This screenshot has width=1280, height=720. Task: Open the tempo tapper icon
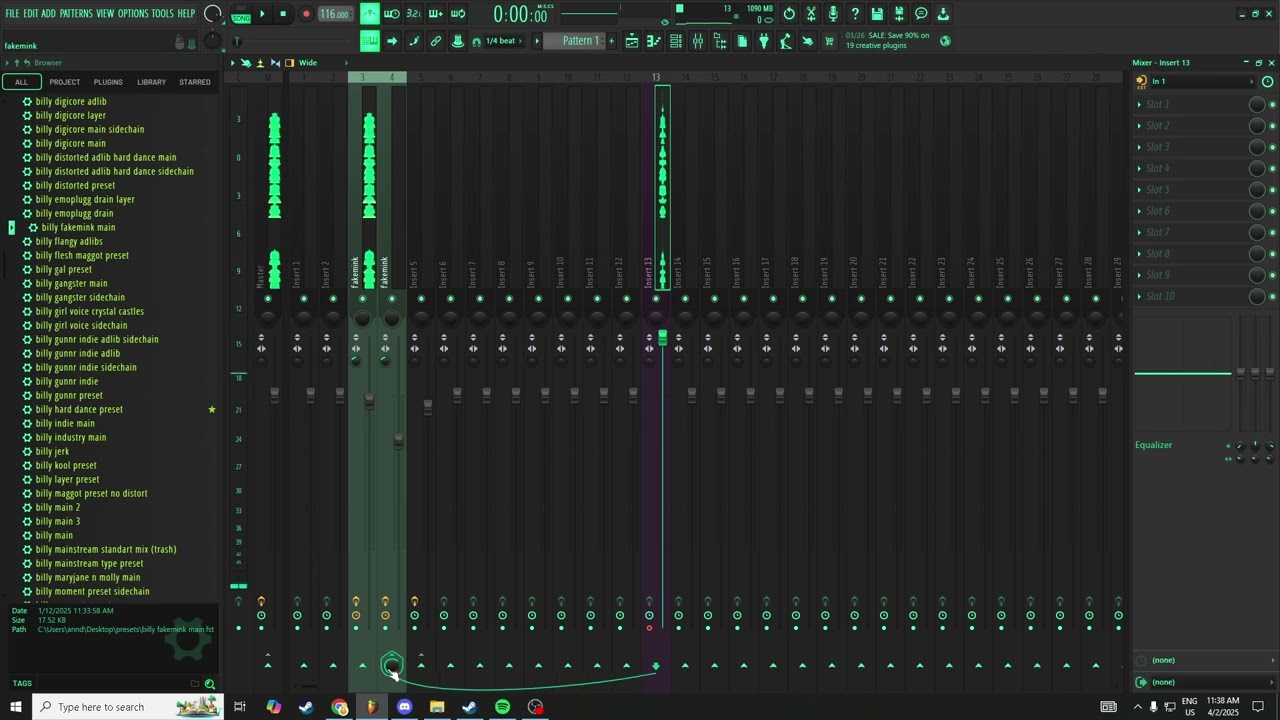pyautogui.click(x=786, y=41)
